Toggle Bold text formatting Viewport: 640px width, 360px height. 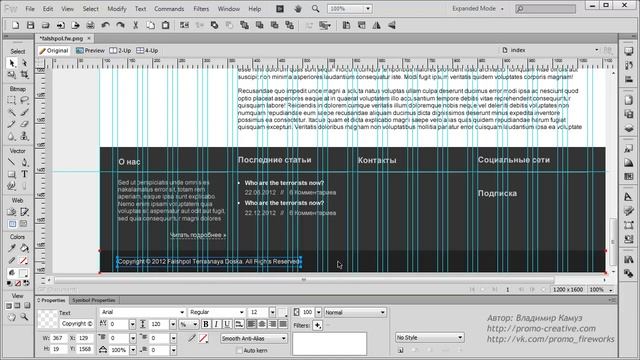206,324
